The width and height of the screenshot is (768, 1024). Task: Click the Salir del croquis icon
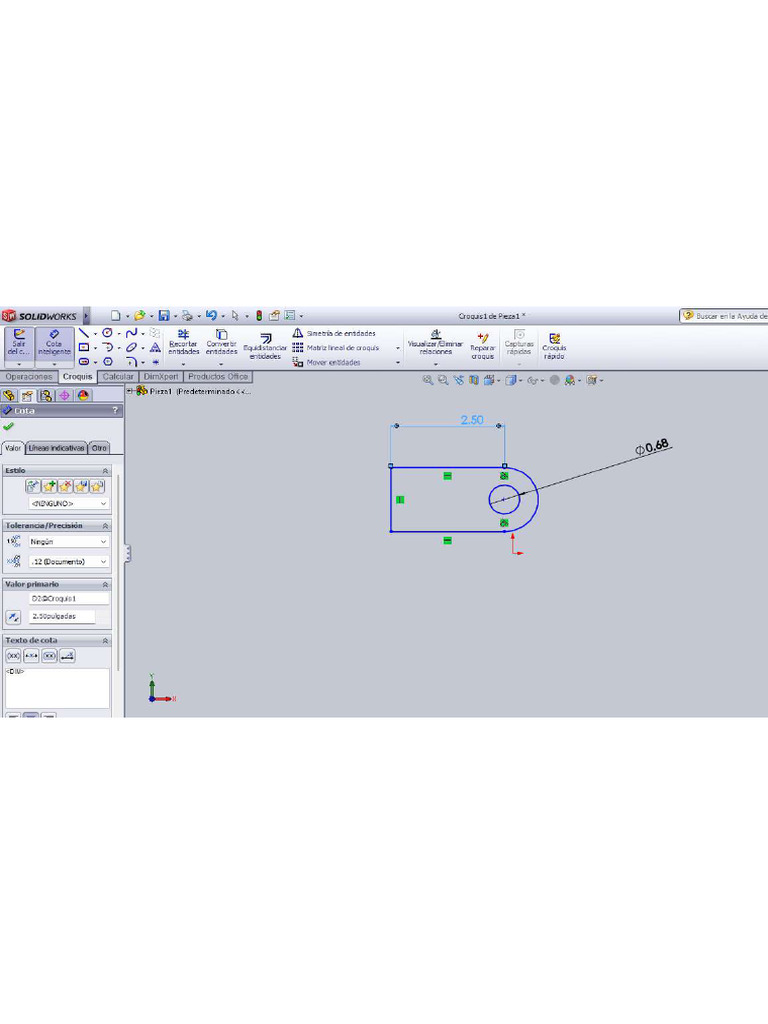pos(18,343)
